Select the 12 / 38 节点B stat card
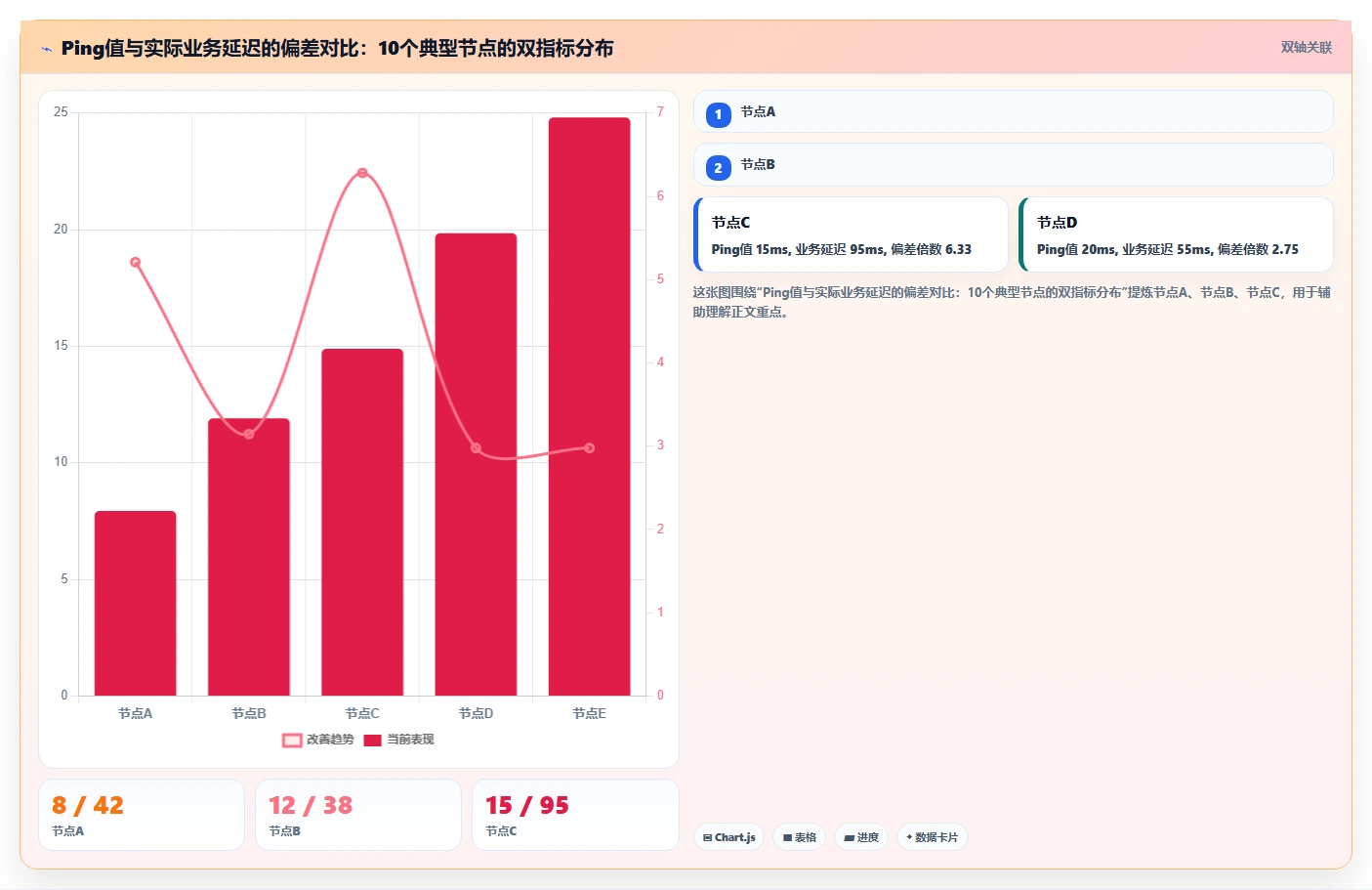Viewport: 1372px width, 890px height. point(358,815)
